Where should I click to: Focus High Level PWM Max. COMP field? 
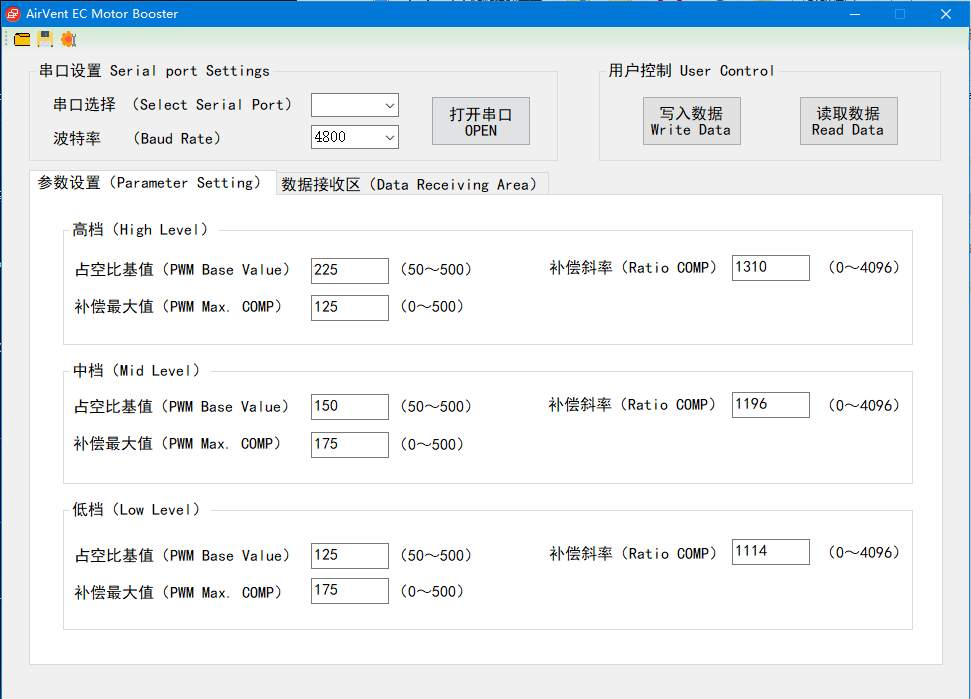(x=349, y=307)
